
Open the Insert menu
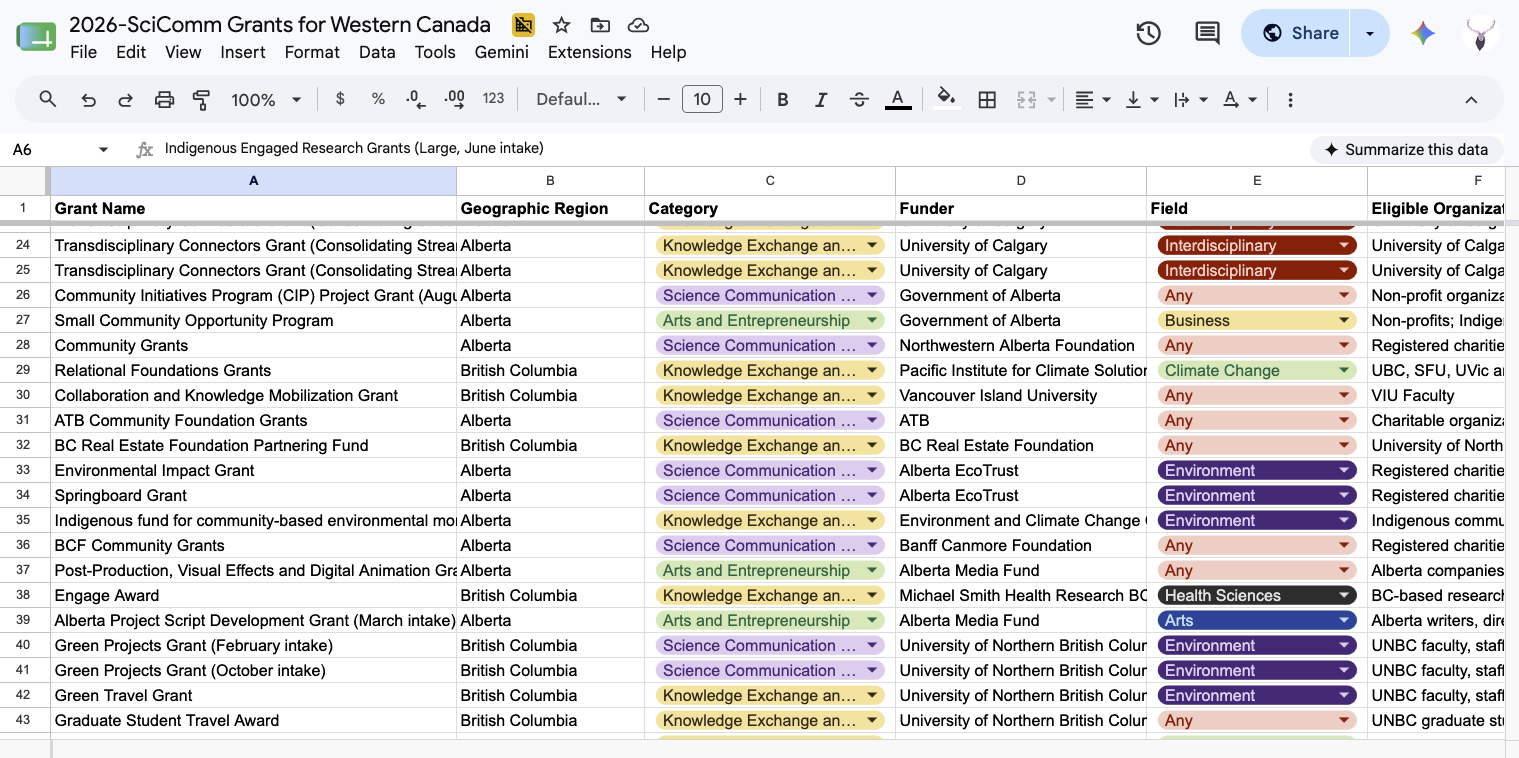click(243, 52)
